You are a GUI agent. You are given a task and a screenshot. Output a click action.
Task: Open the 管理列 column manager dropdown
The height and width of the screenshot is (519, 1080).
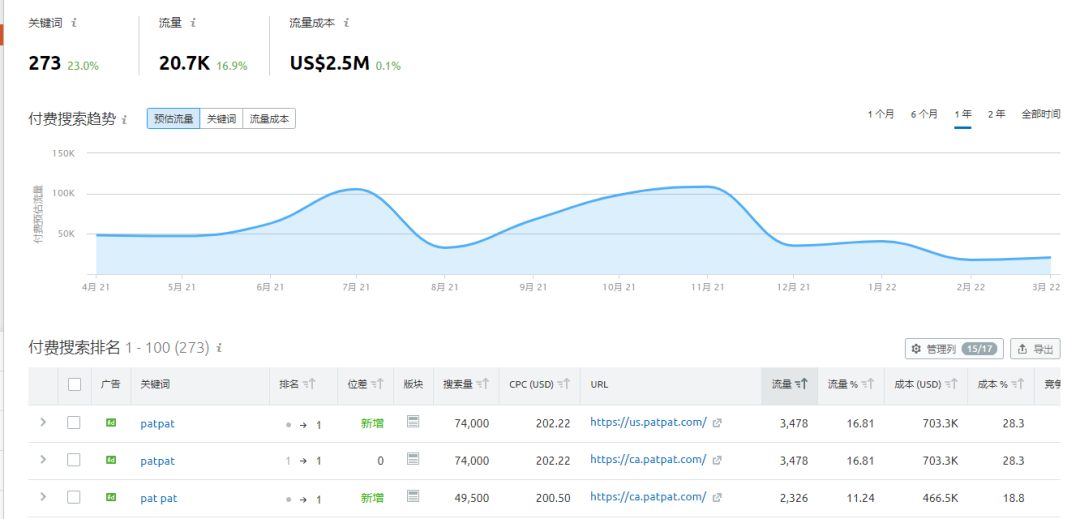pos(953,349)
